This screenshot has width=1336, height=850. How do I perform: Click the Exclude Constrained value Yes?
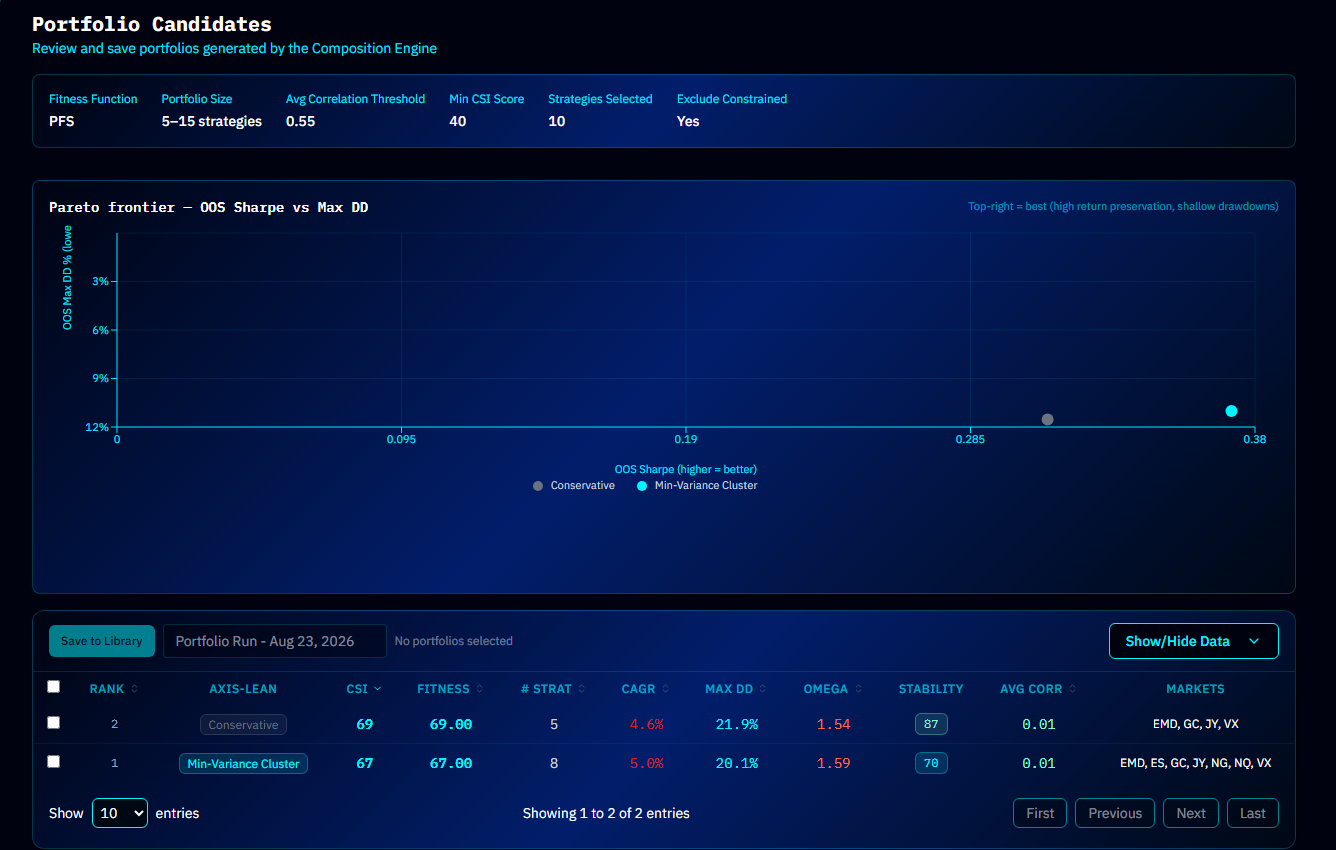(688, 121)
